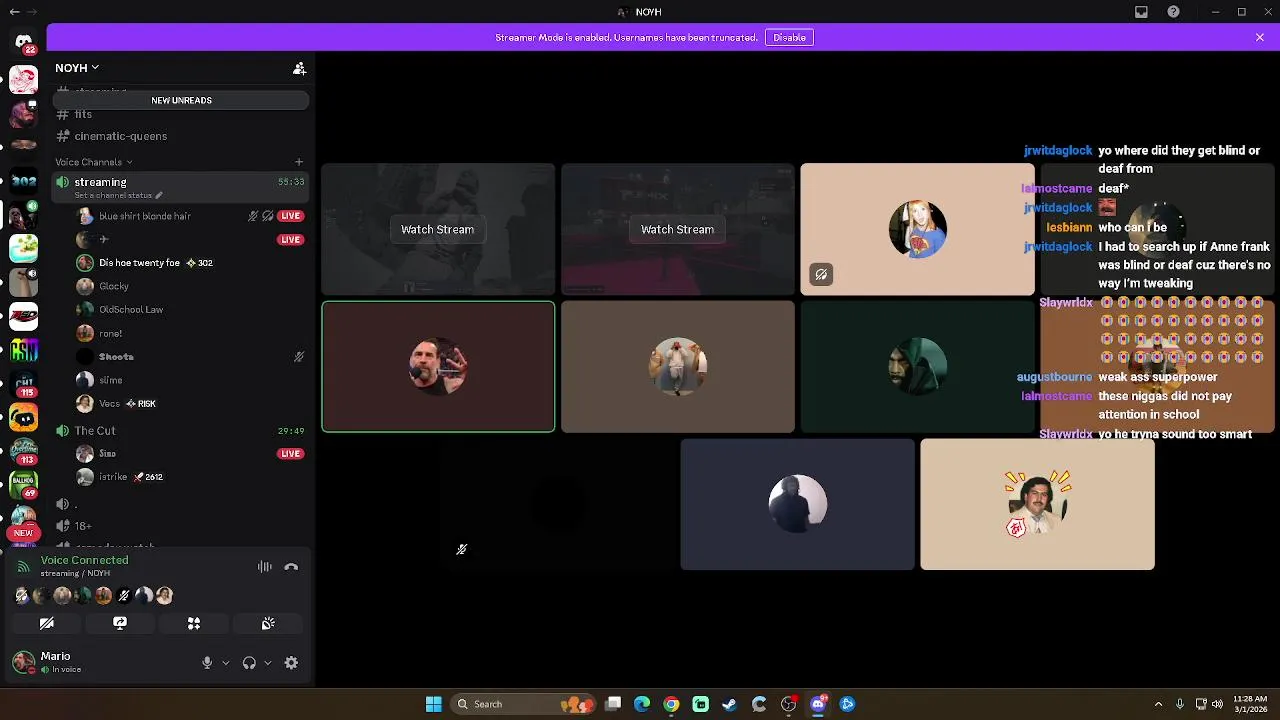Toggle microphone mute in user panel

pos(207,663)
